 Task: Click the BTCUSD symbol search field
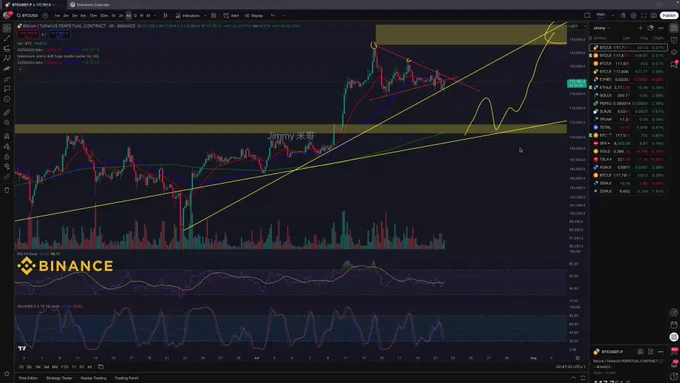tap(28, 16)
